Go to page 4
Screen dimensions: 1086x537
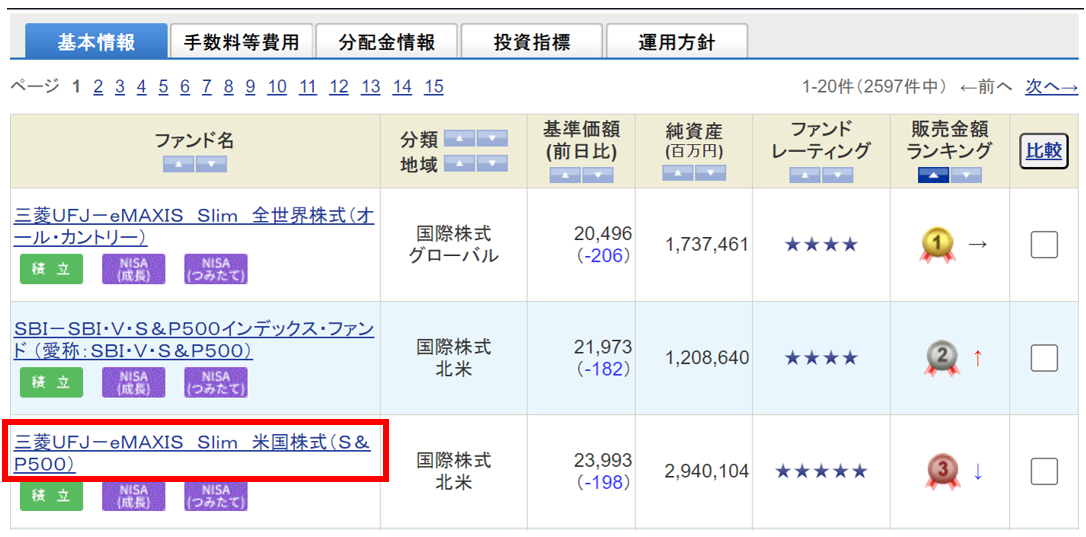(141, 87)
